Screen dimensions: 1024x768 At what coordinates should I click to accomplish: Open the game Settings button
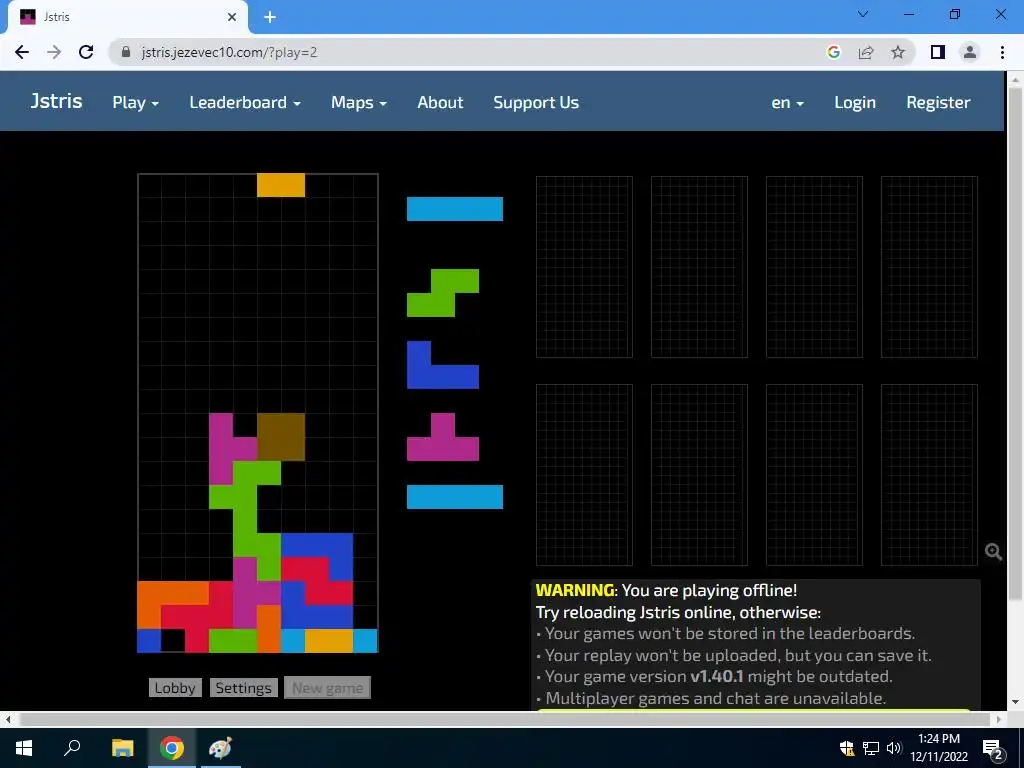click(x=244, y=688)
